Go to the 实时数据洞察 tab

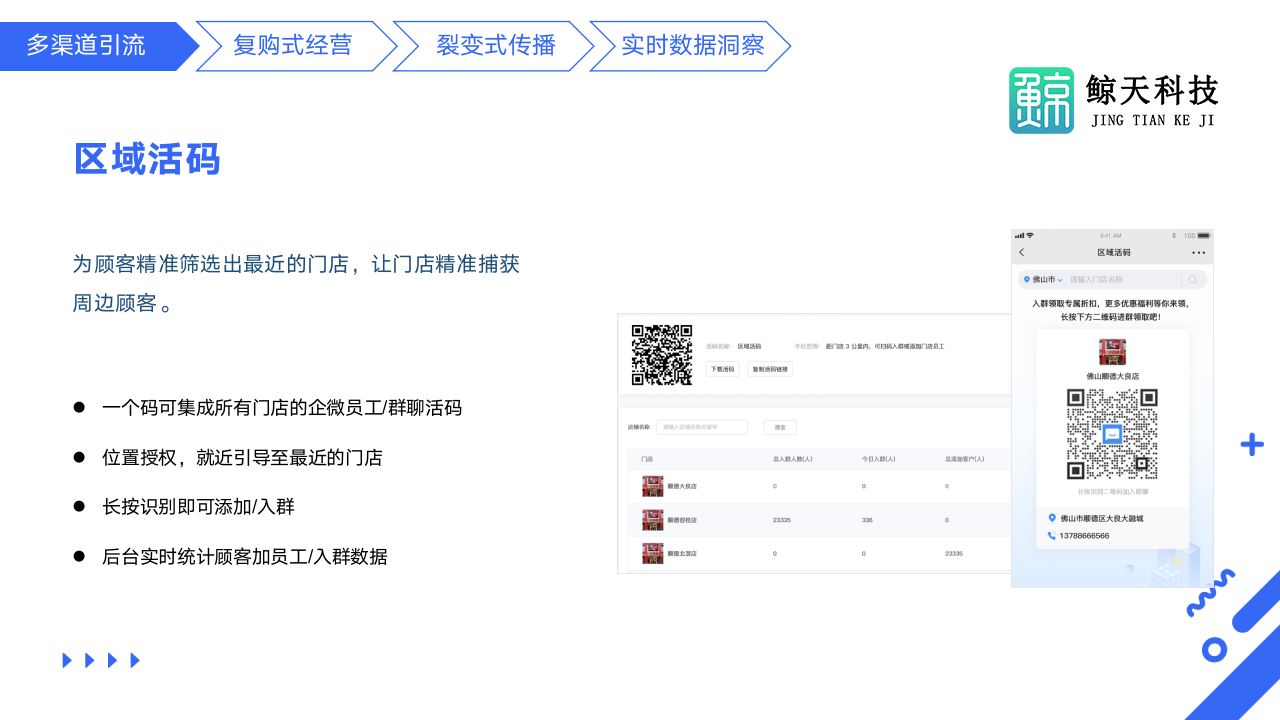692,46
